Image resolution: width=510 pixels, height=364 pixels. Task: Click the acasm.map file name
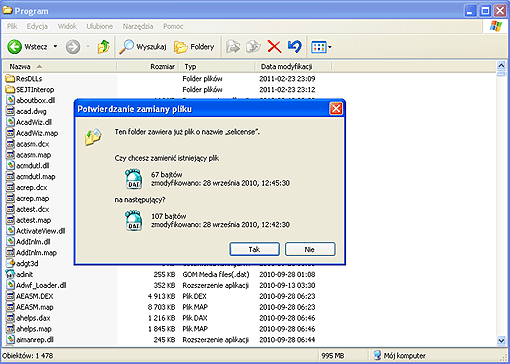pyautogui.click(x=33, y=155)
